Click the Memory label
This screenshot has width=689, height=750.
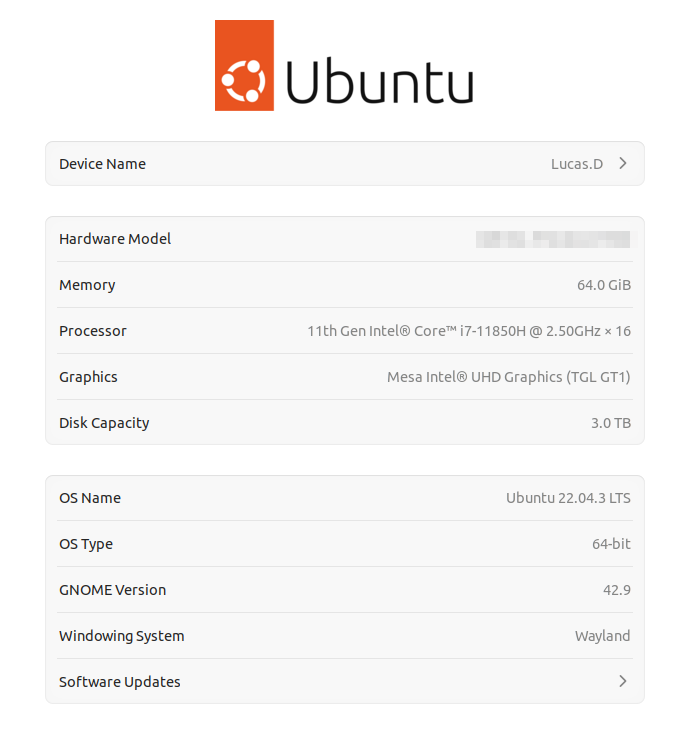pos(87,285)
